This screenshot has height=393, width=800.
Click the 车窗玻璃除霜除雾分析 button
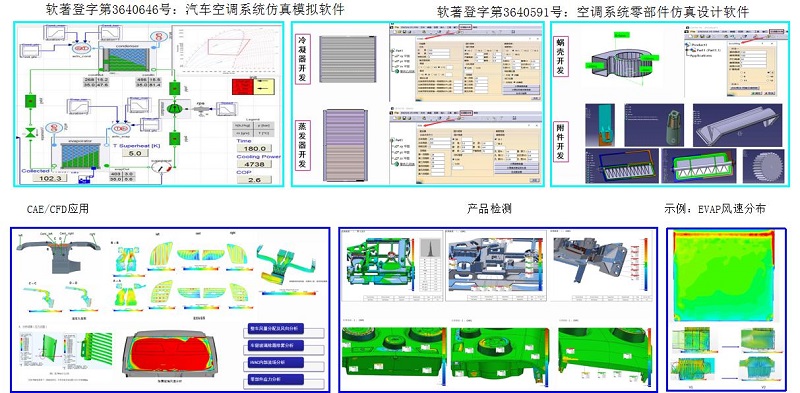(275, 346)
